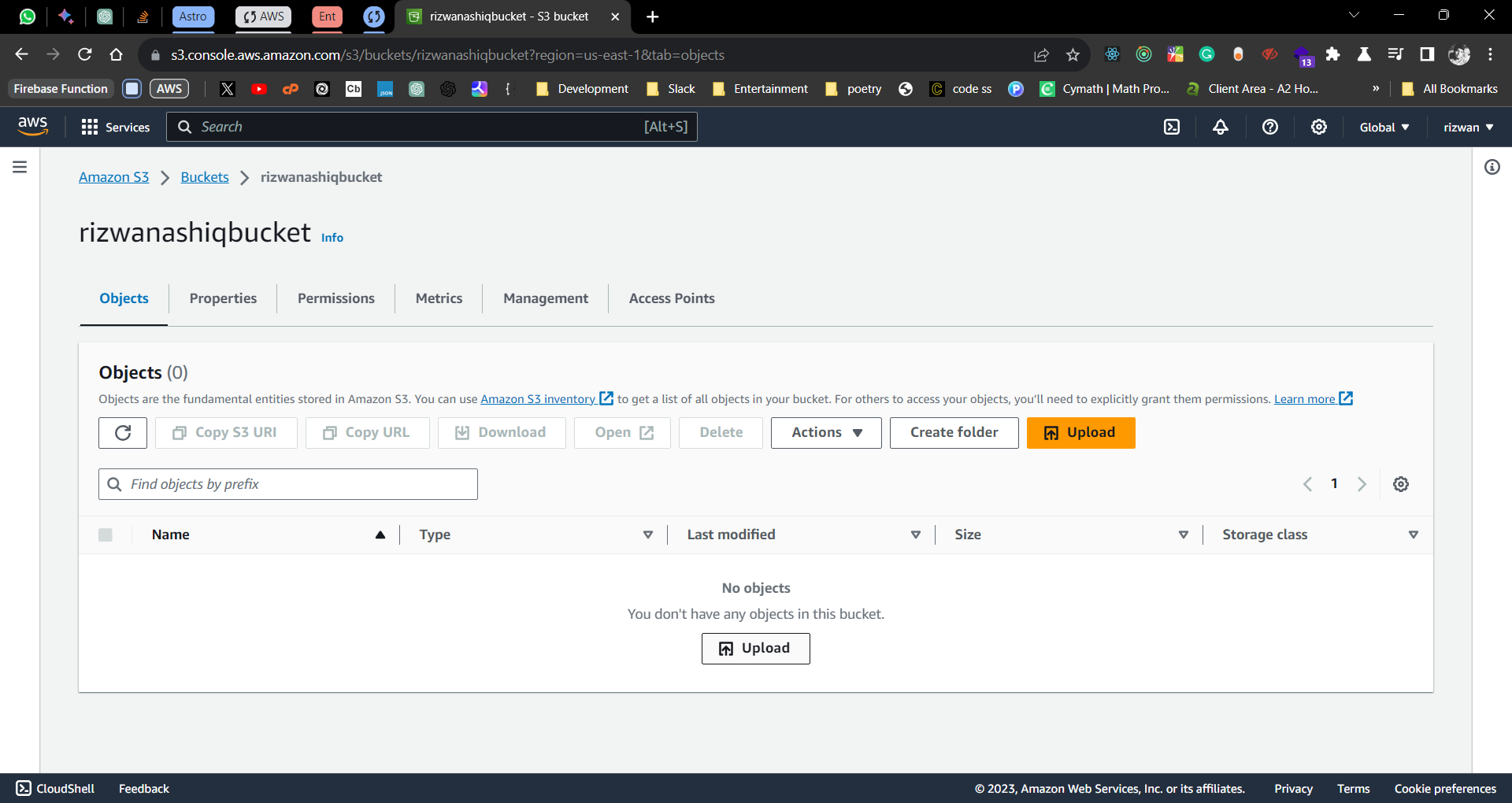Viewport: 1512px width, 803px height.
Task: Open Grammarly extension icon
Action: [x=1206, y=54]
